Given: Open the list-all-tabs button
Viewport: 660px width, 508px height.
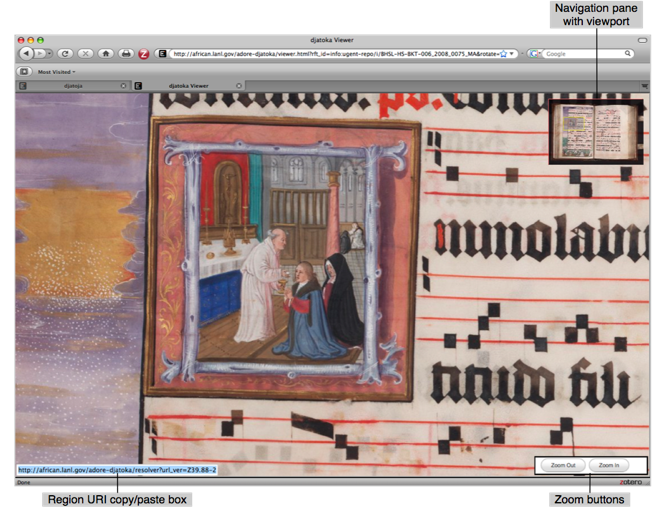Looking at the screenshot, I should pyautogui.click(x=644, y=86).
